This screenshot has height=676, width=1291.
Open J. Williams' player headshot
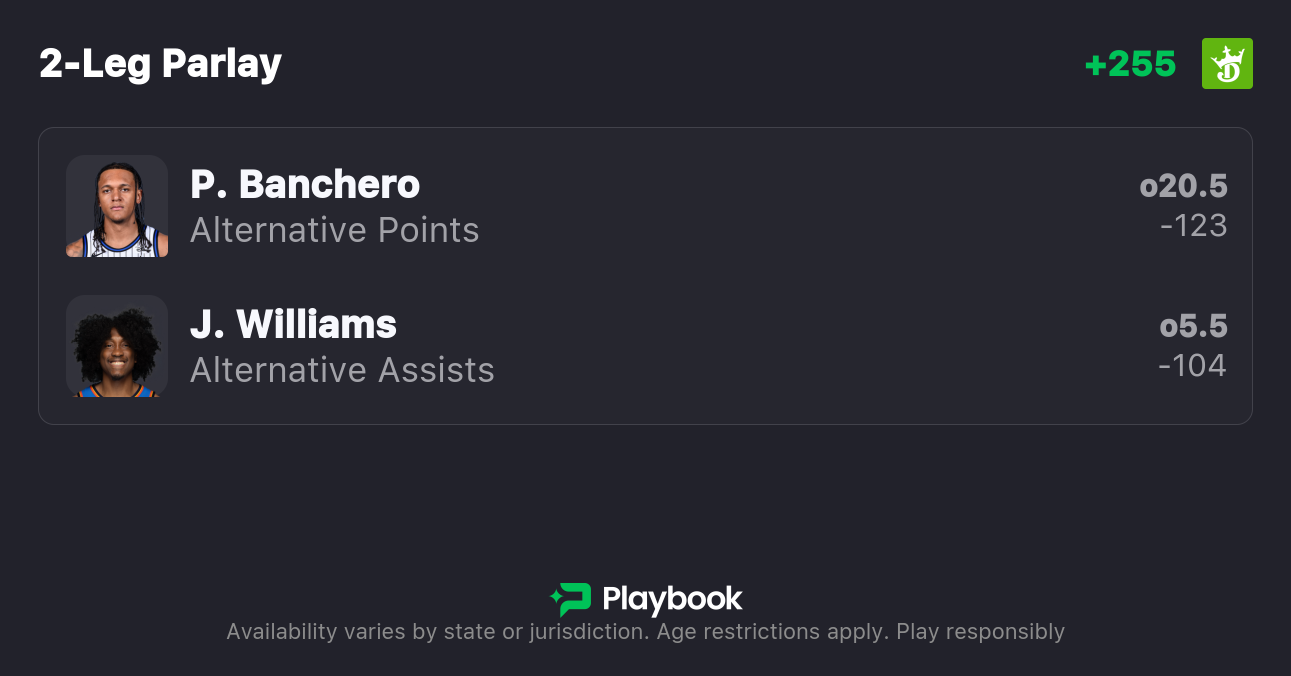point(117,346)
